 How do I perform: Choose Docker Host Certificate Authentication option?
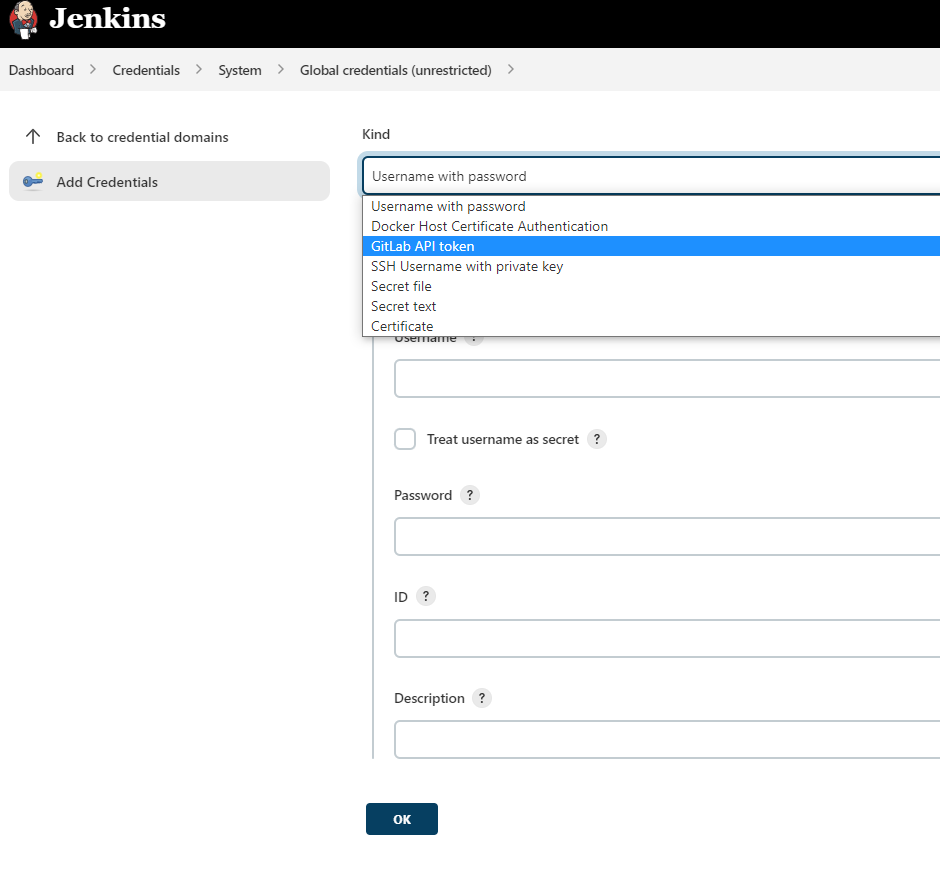coord(651,226)
